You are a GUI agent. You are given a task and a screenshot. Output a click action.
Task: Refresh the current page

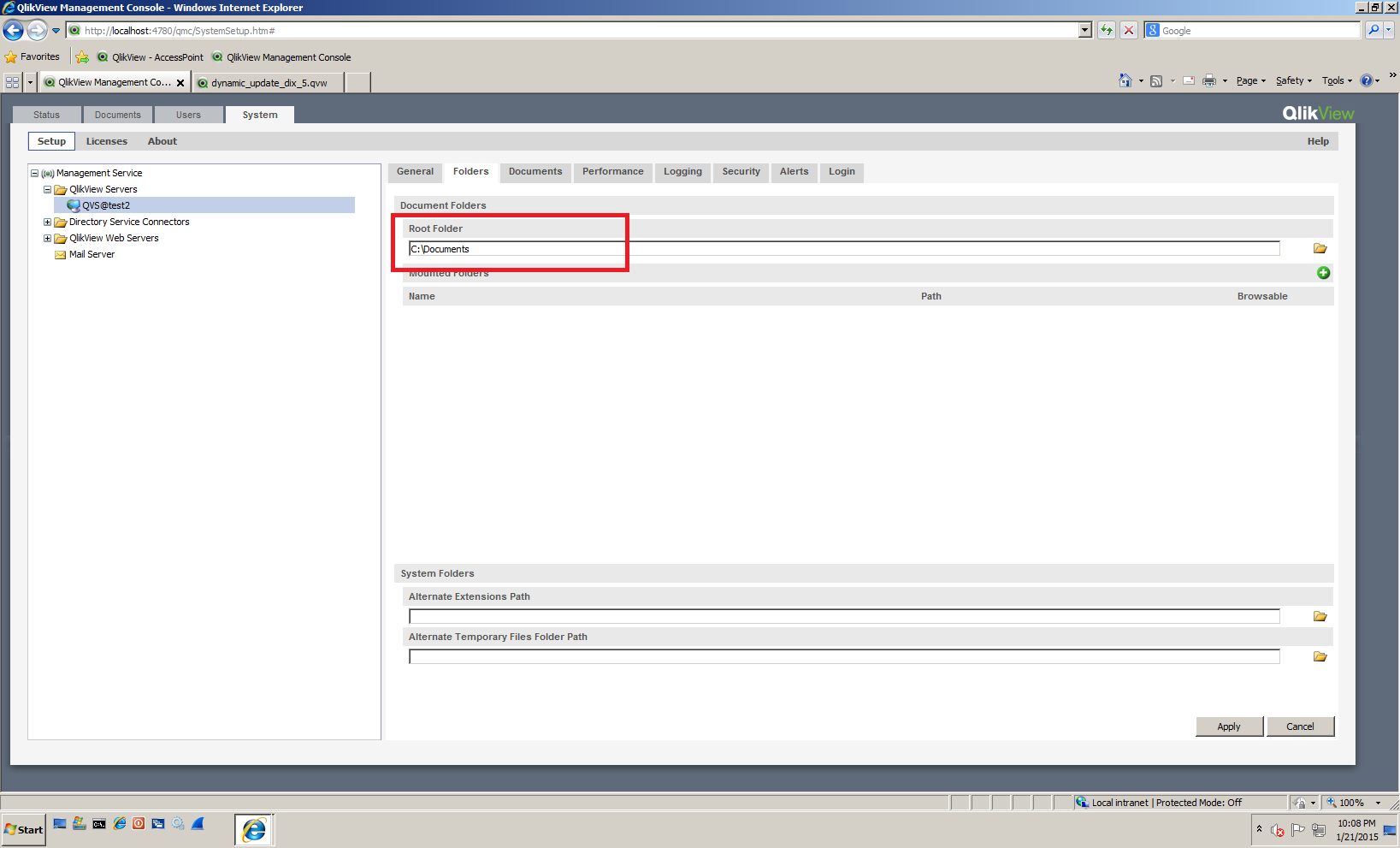[x=1107, y=31]
